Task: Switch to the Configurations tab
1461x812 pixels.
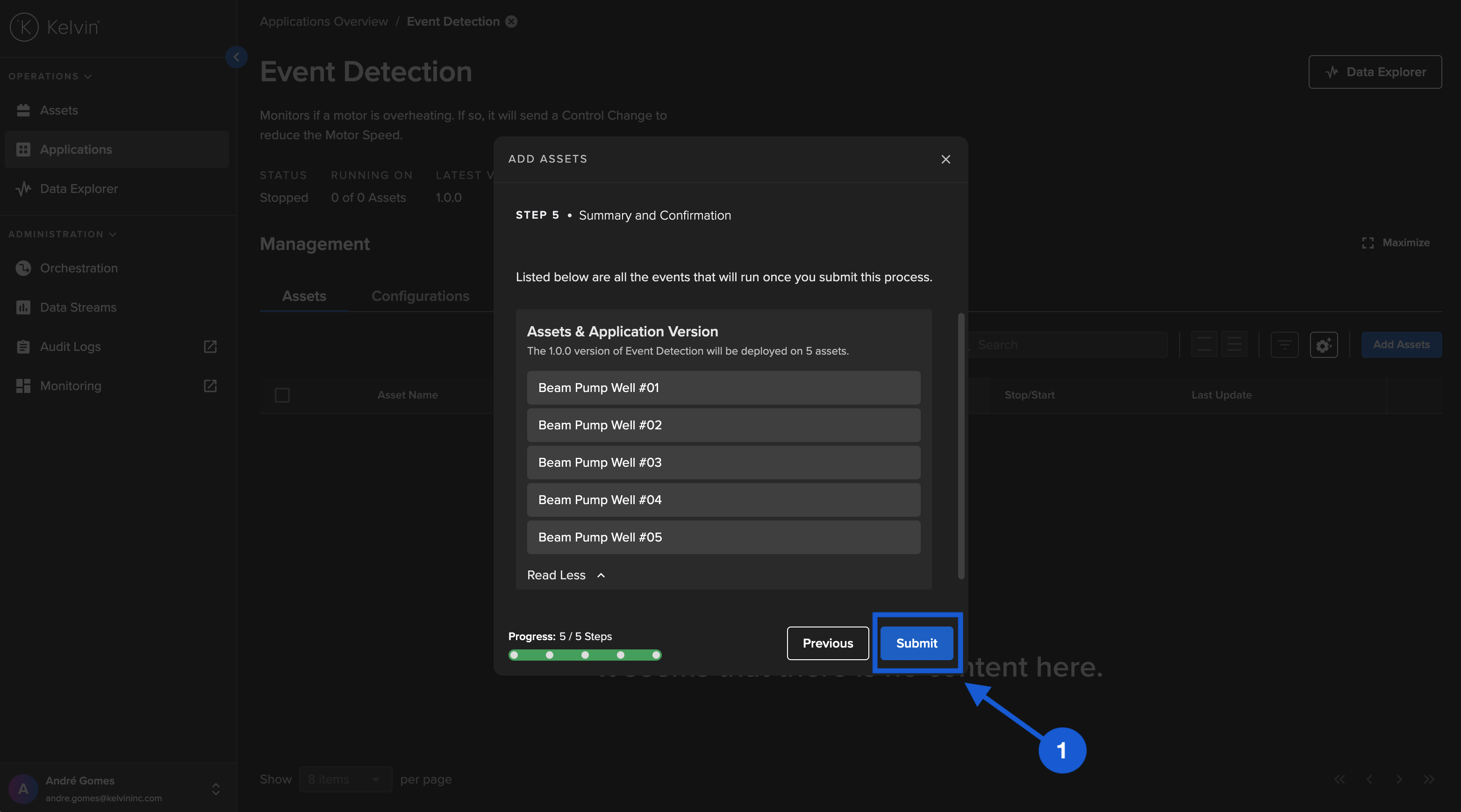Action: pos(420,296)
